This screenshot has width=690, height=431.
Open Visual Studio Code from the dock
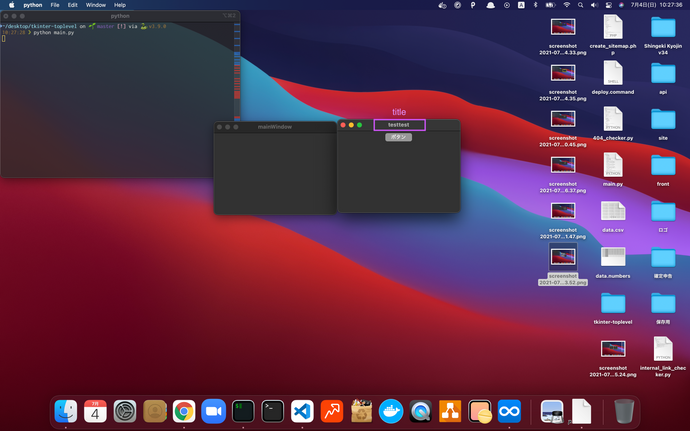tap(302, 410)
